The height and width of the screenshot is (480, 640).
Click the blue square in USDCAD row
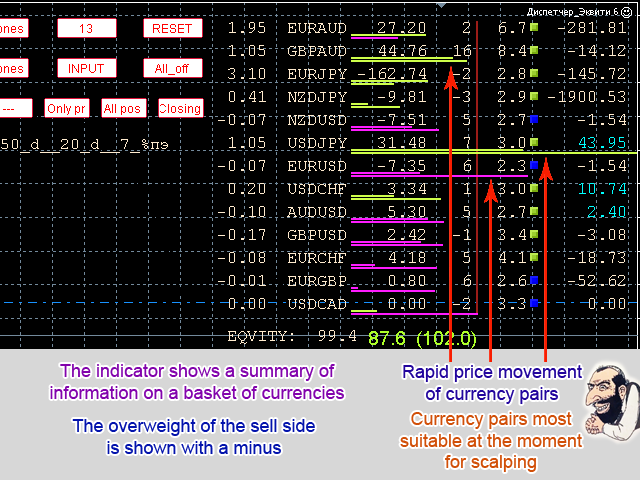click(x=534, y=304)
